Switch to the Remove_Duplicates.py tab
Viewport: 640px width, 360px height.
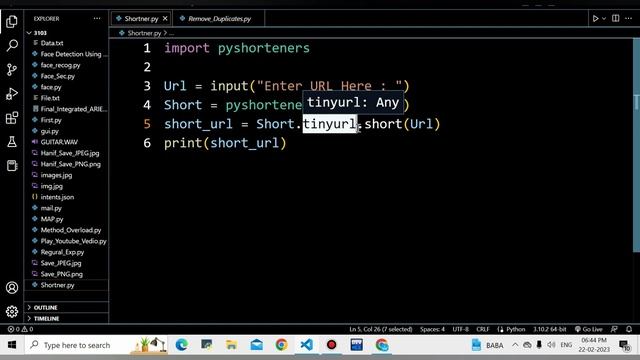pyautogui.click(x=219, y=18)
